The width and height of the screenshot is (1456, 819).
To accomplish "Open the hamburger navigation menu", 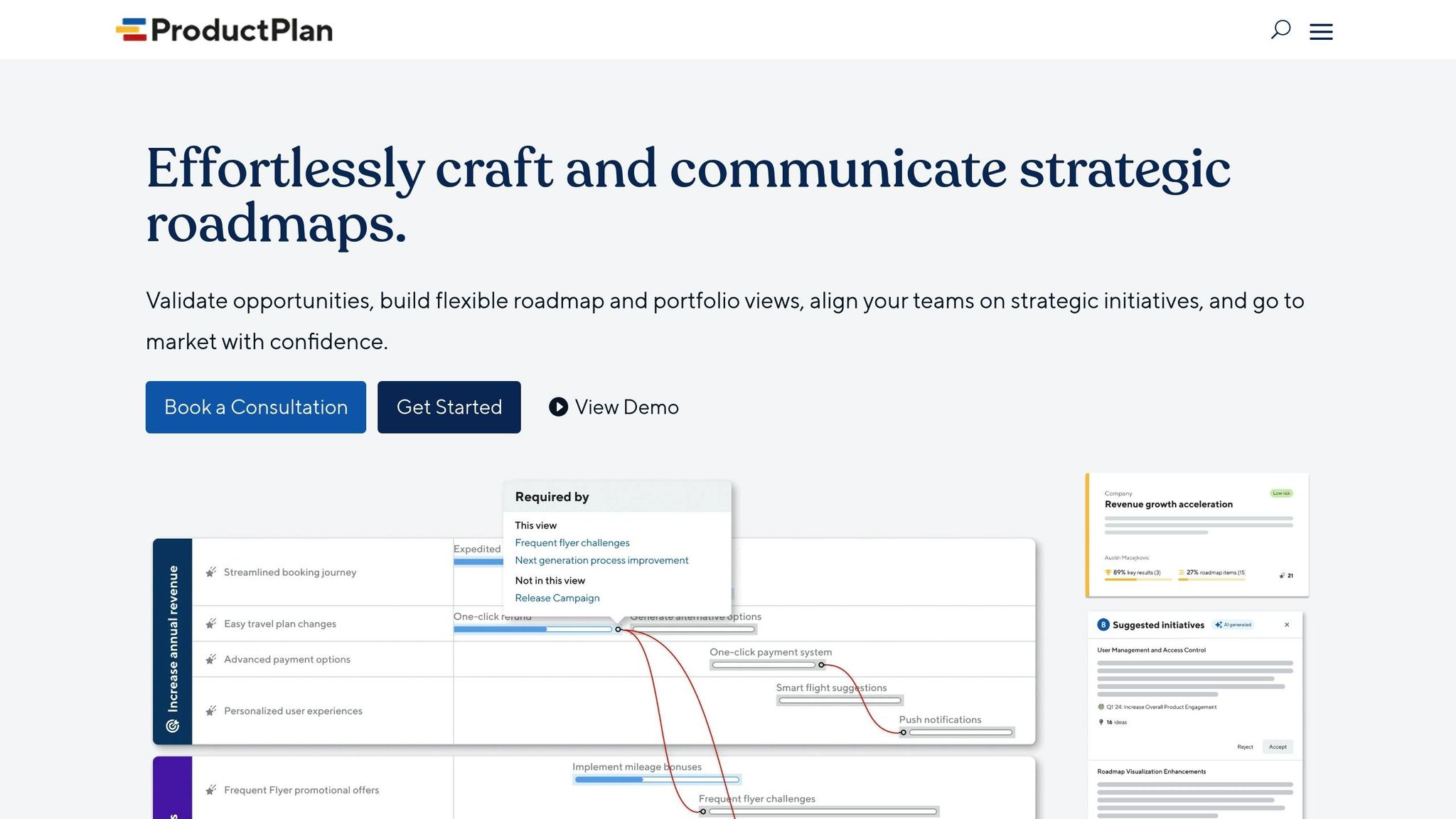I will [1321, 31].
